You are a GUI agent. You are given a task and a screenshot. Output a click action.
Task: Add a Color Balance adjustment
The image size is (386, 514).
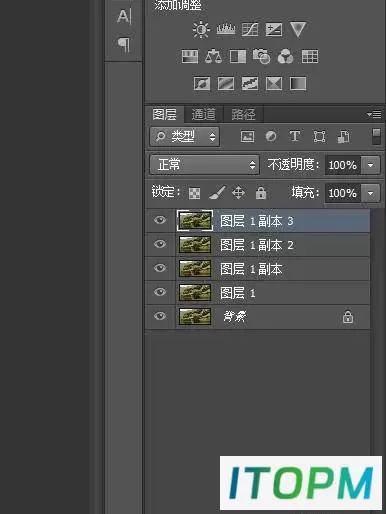[x=213, y=56]
